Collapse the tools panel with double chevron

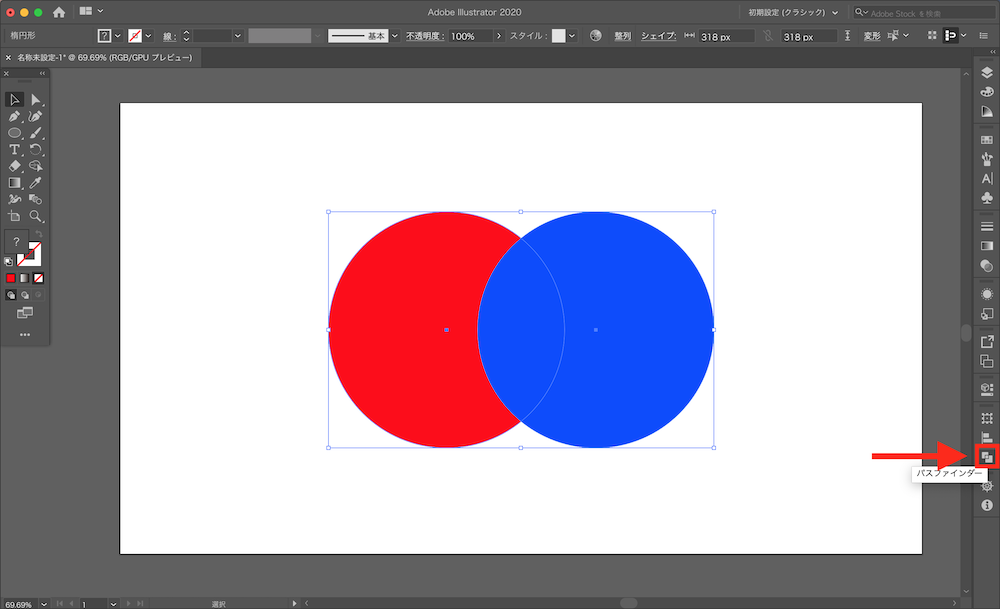point(42,73)
